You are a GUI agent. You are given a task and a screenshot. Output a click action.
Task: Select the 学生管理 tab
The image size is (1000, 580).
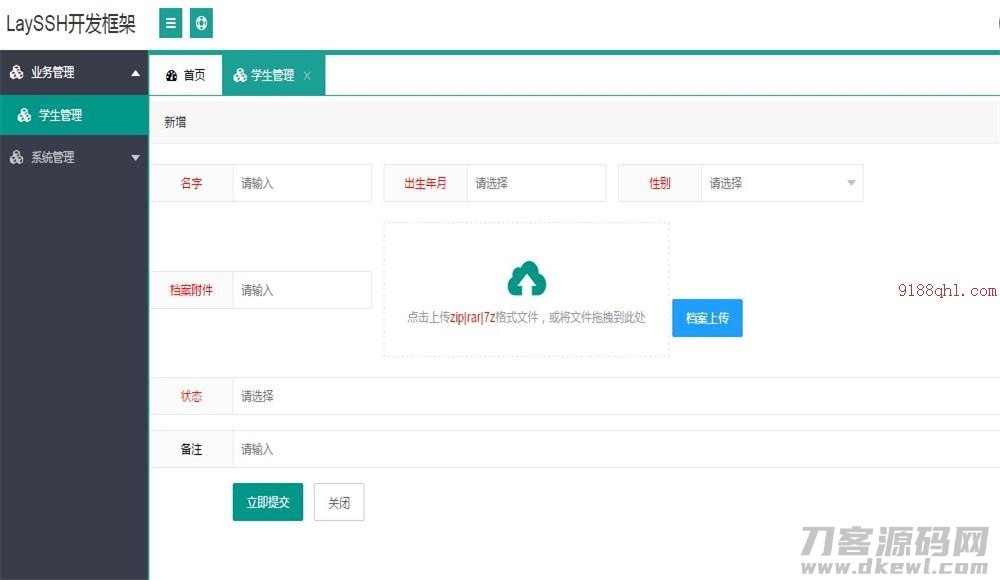click(x=268, y=74)
